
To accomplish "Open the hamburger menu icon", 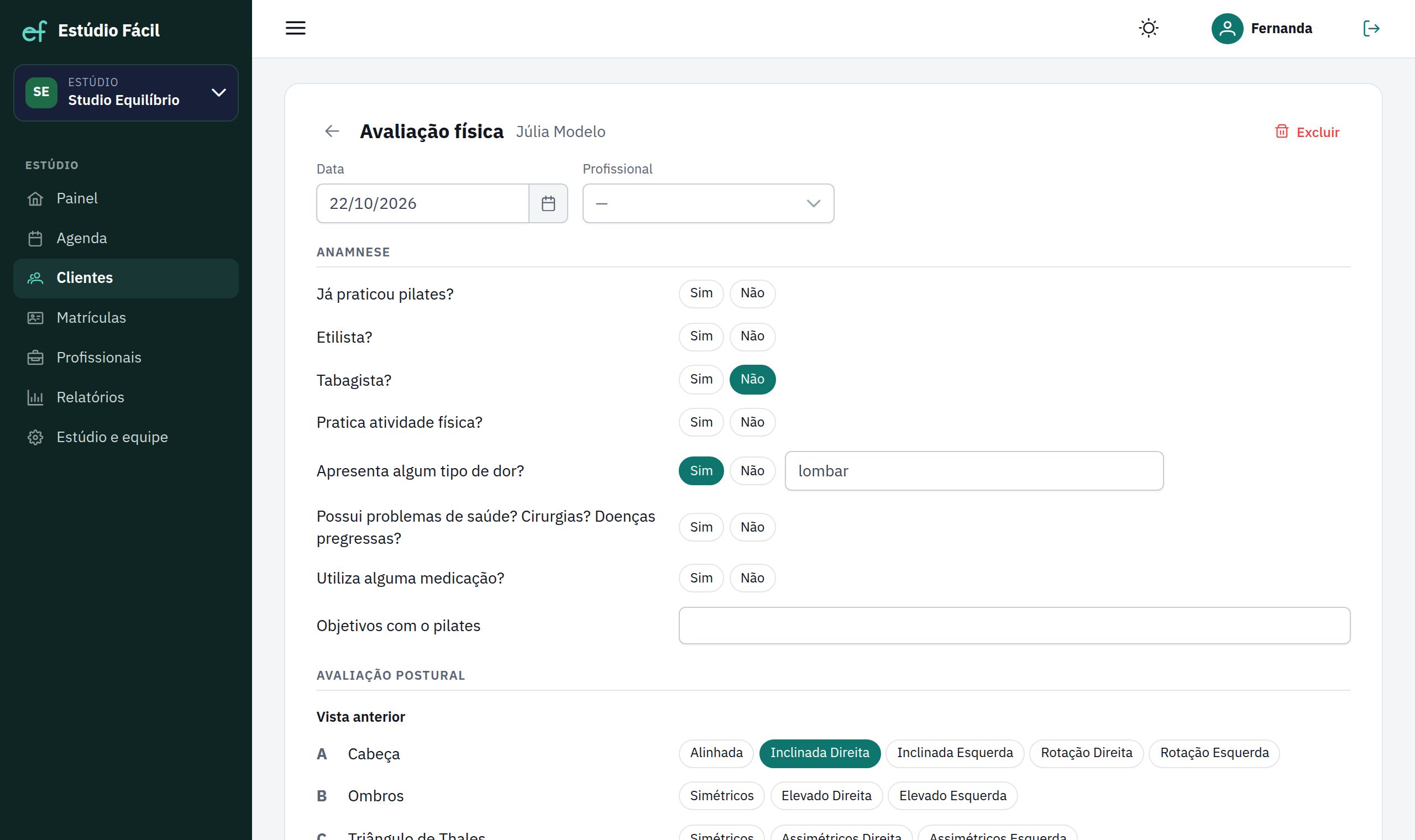I will [x=296, y=28].
